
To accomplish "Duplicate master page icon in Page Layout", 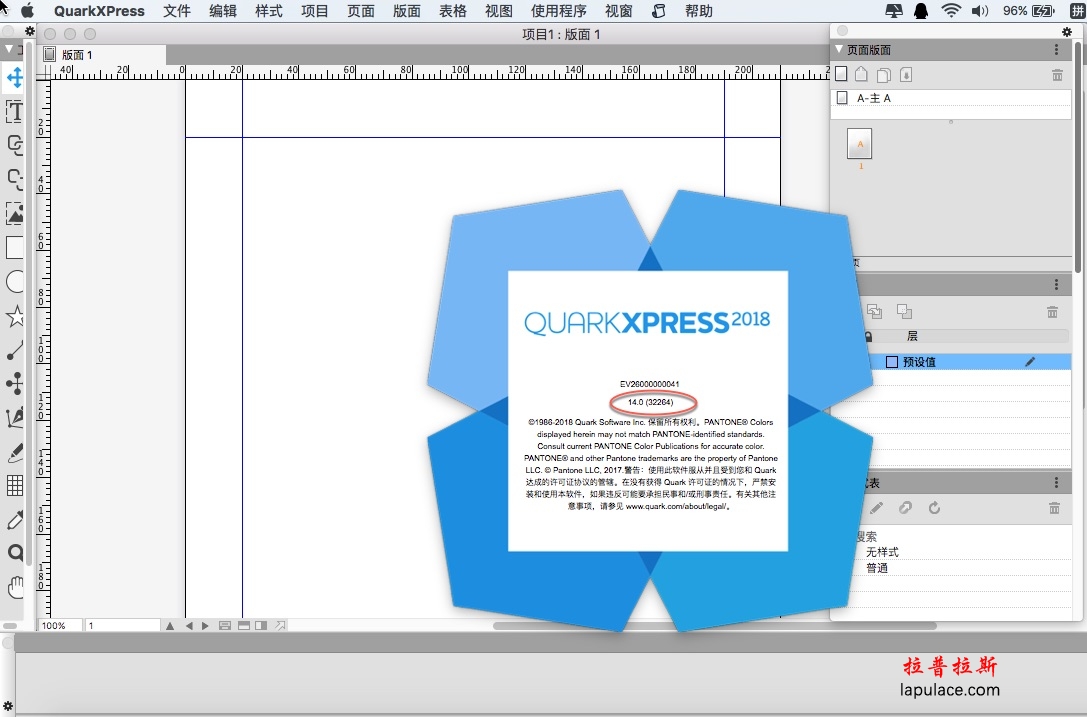I will 884,75.
